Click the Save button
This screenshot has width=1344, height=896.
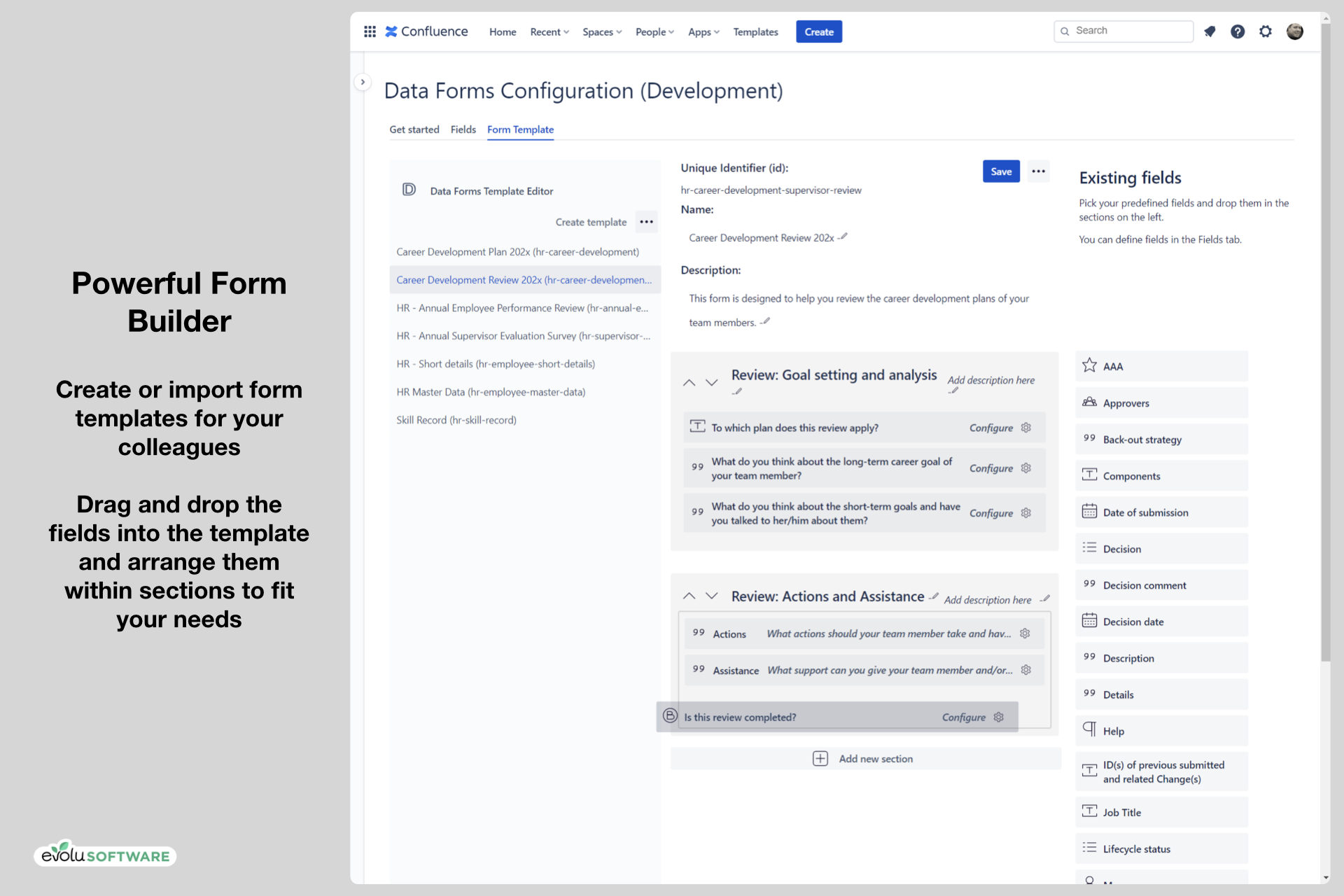click(x=1000, y=171)
